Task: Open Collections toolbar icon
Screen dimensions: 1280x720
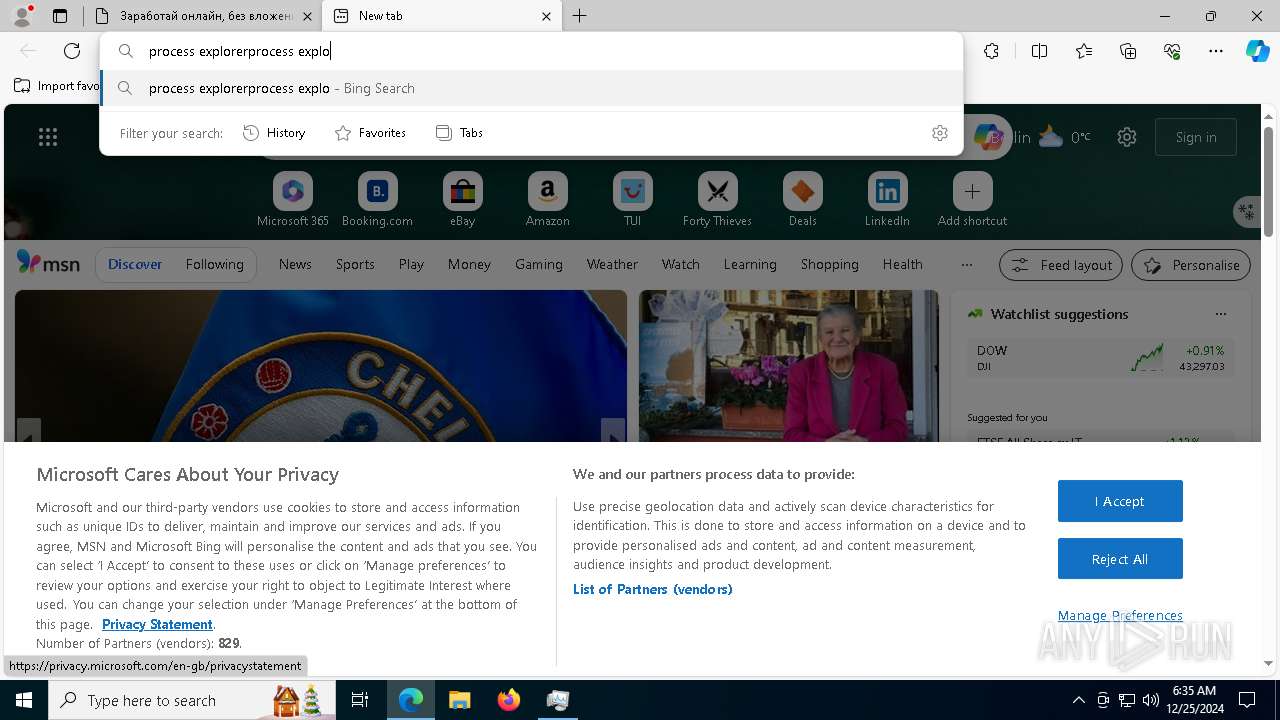Action: [x=1128, y=51]
